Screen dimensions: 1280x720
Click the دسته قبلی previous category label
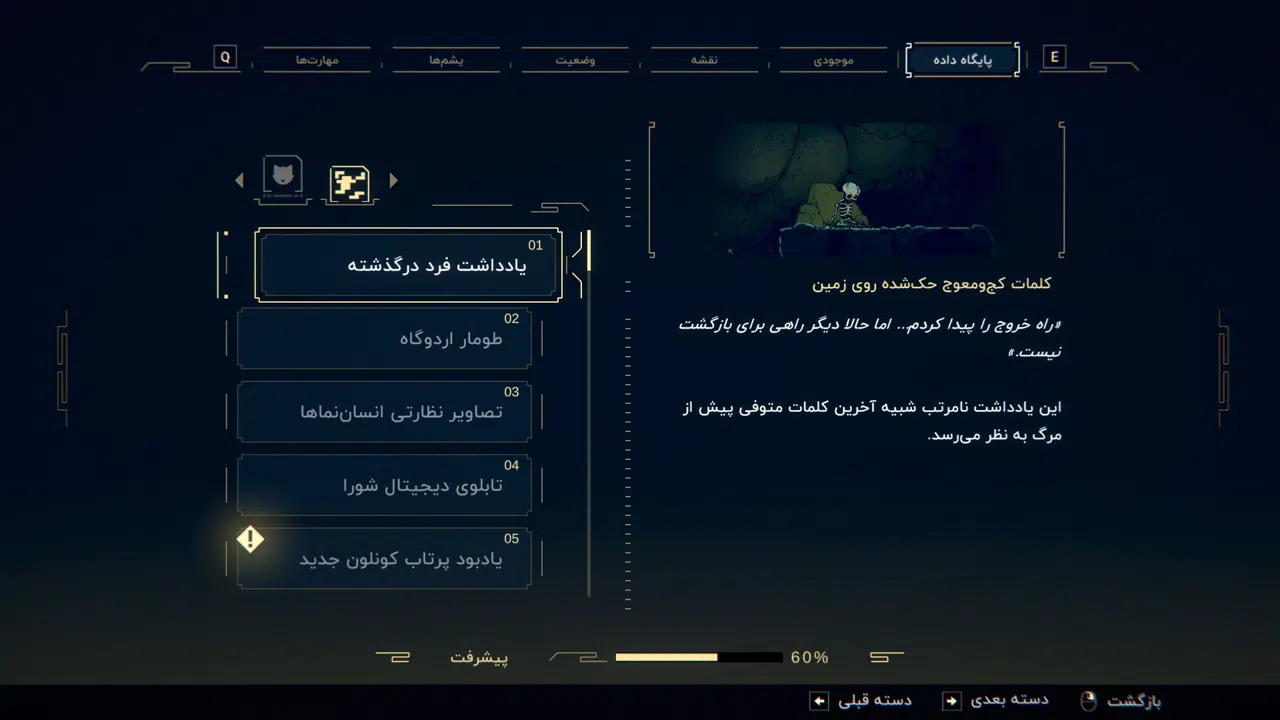(875, 700)
